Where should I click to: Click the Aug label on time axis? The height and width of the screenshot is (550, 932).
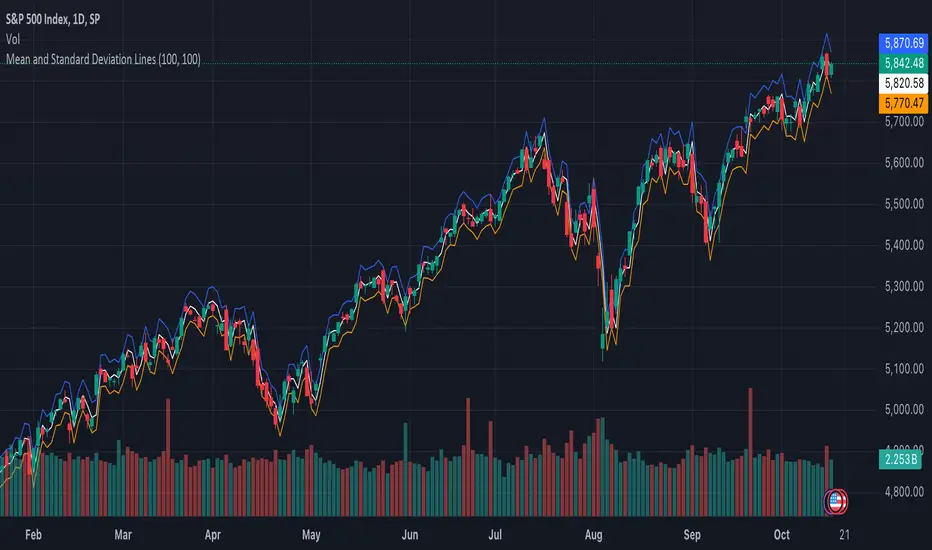click(593, 535)
